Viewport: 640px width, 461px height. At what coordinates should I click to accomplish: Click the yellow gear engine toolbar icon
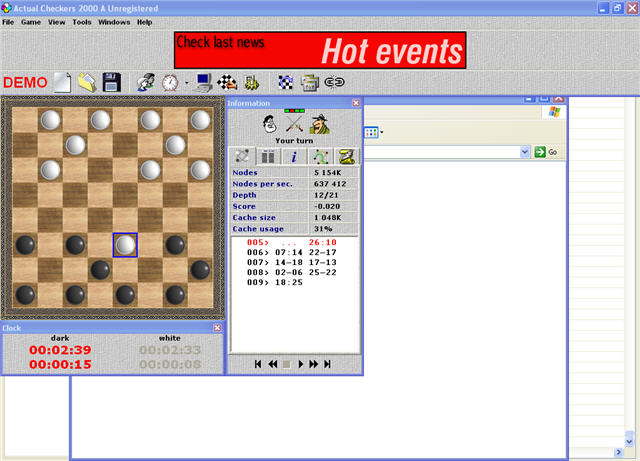[252, 83]
